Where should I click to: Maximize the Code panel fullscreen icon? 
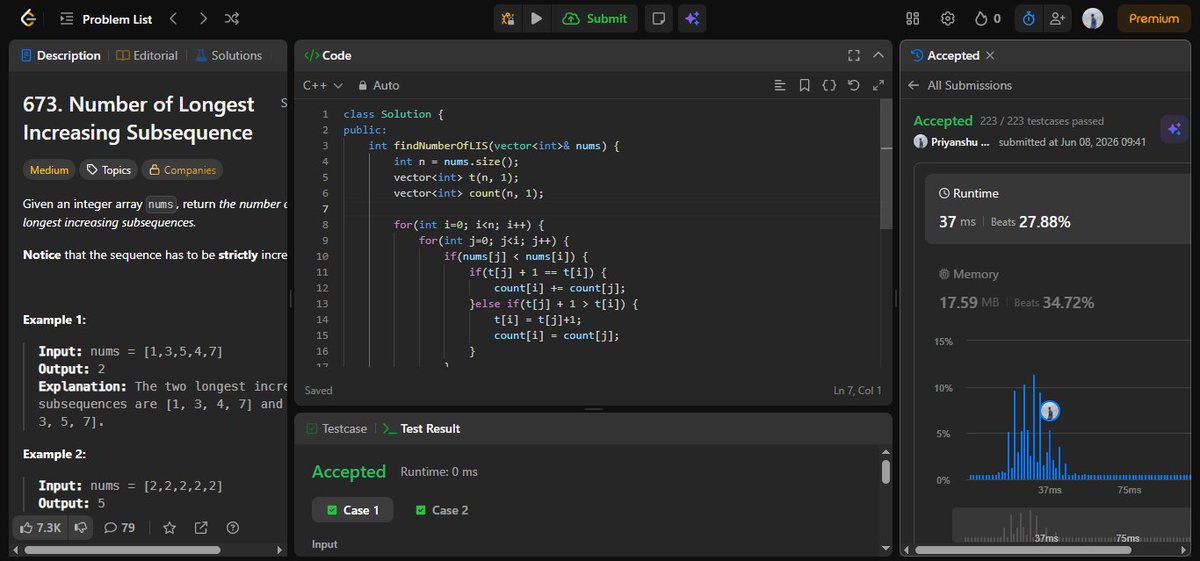854,56
